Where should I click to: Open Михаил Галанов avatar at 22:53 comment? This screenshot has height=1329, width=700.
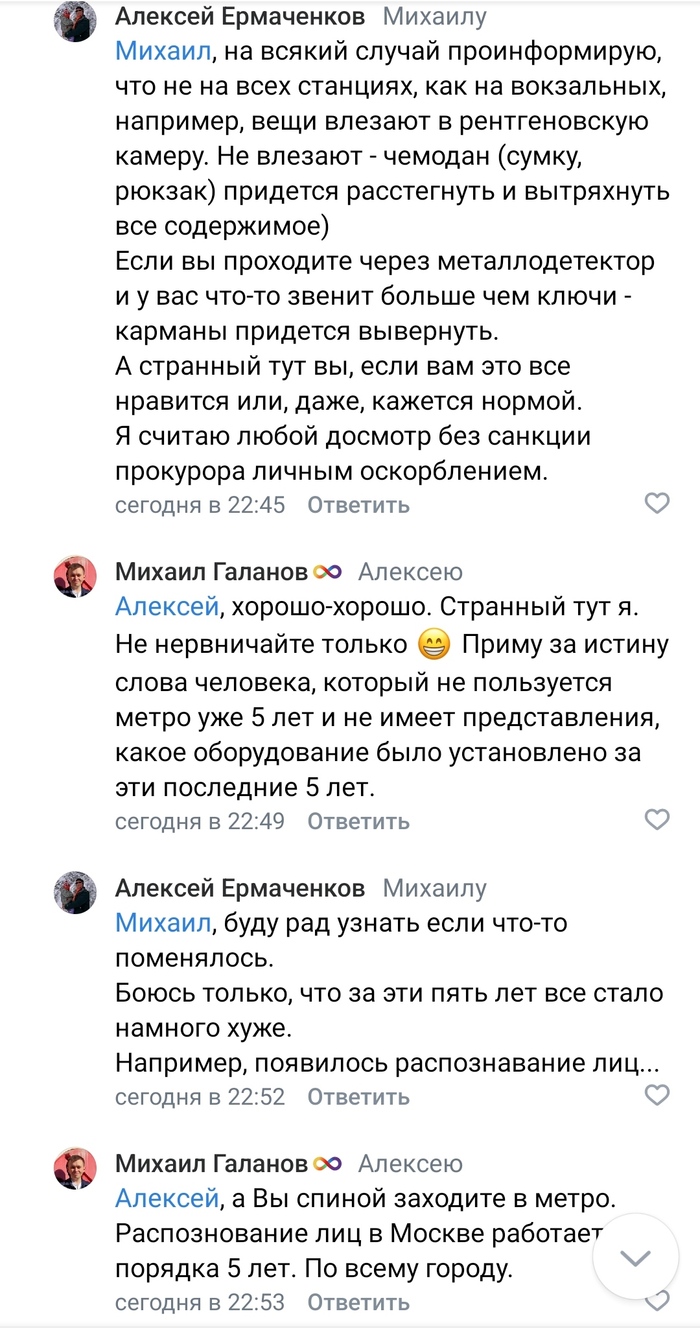[x=75, y=1167]
